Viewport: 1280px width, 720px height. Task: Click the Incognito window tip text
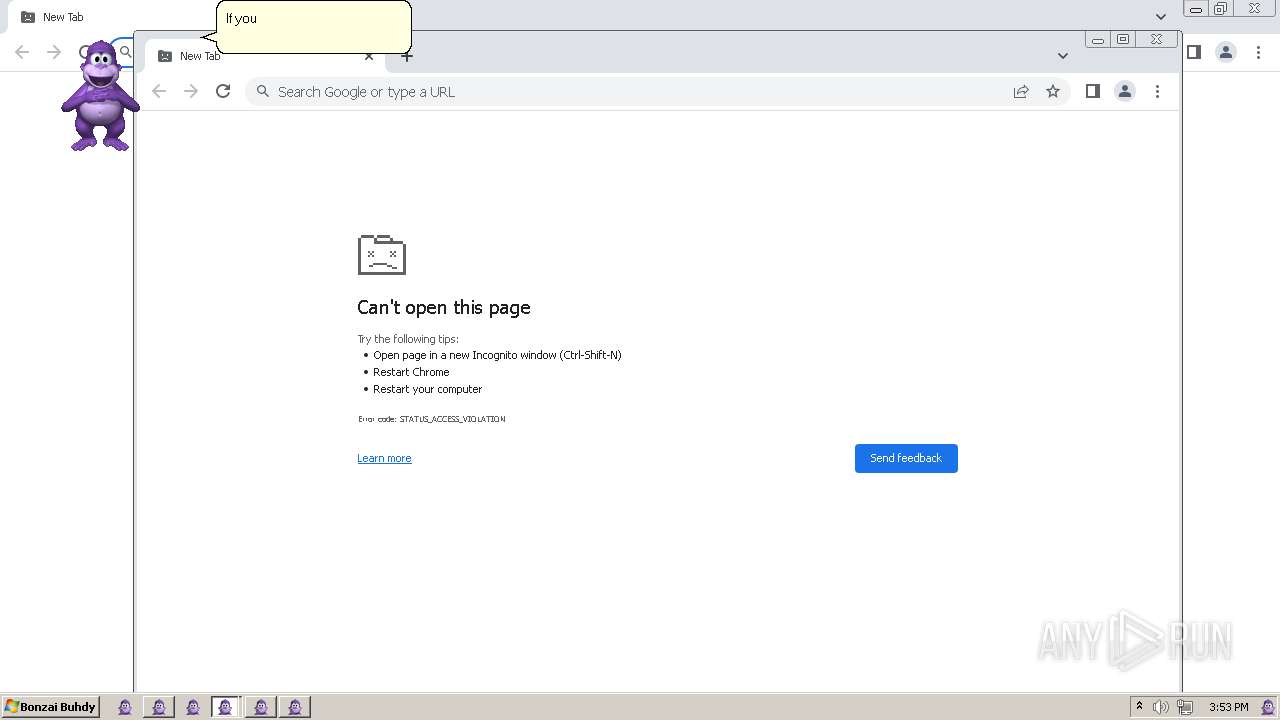[497, 355]
